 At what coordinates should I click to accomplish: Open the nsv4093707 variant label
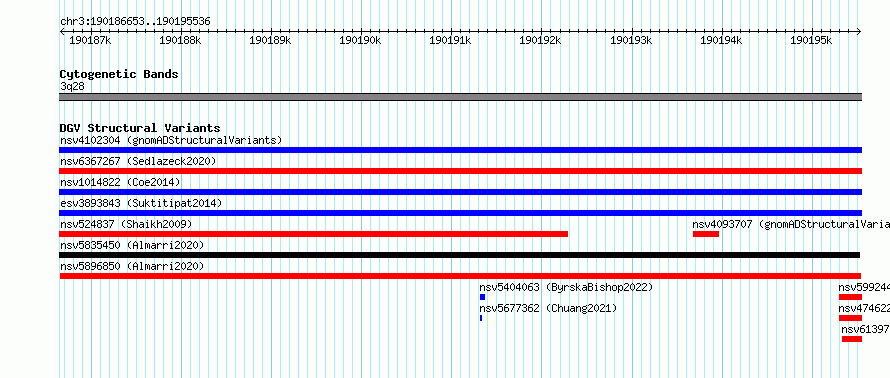pyautogui.click(x=791, y=224)
